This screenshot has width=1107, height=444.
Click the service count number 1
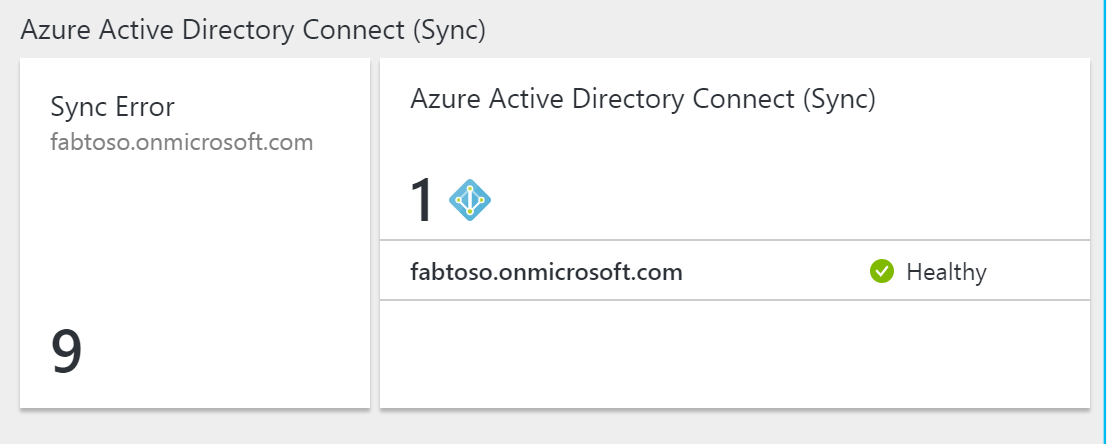[423, 201]
